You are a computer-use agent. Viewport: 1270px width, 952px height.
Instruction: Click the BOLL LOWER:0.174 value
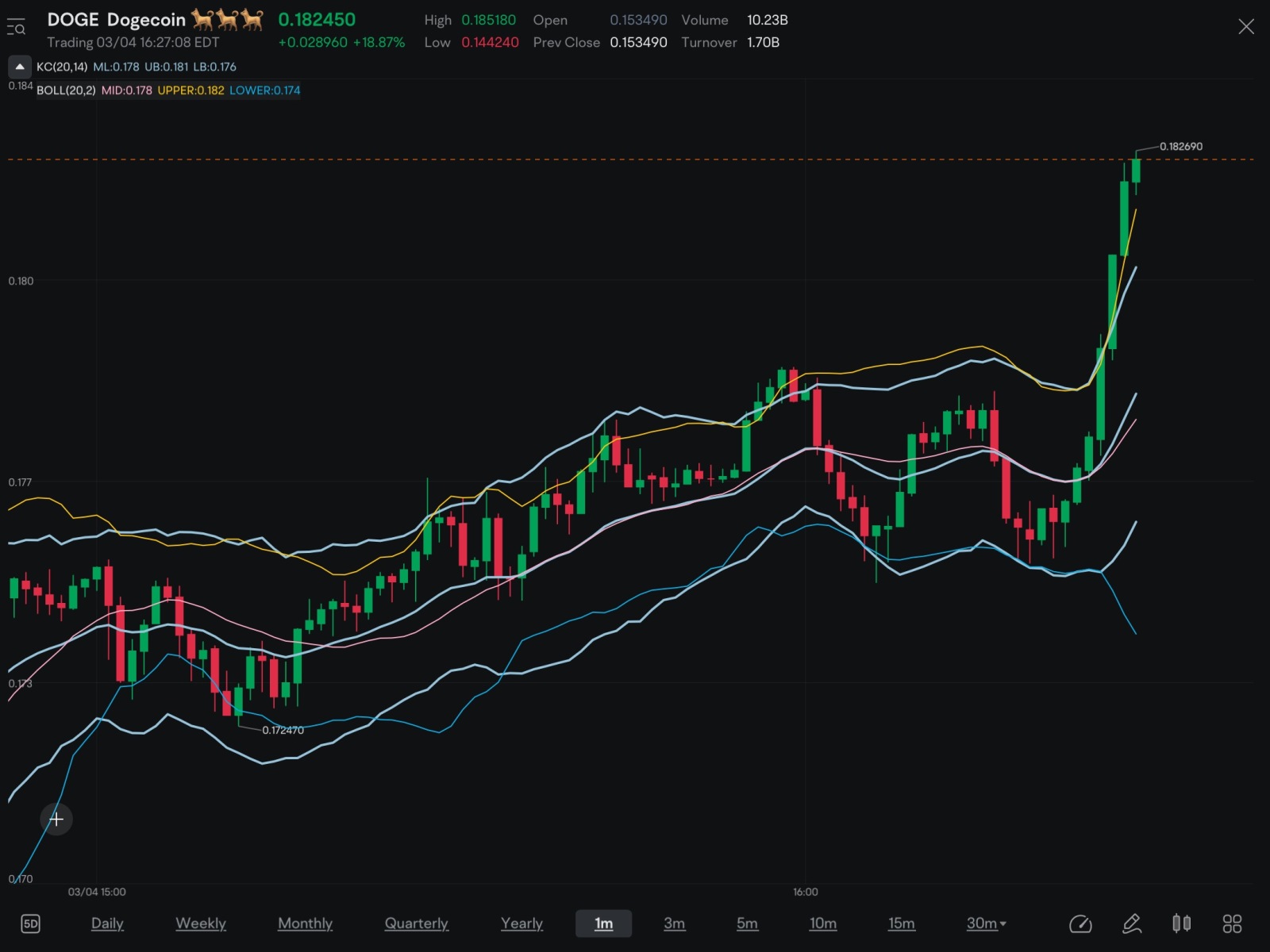pos(265,90)
